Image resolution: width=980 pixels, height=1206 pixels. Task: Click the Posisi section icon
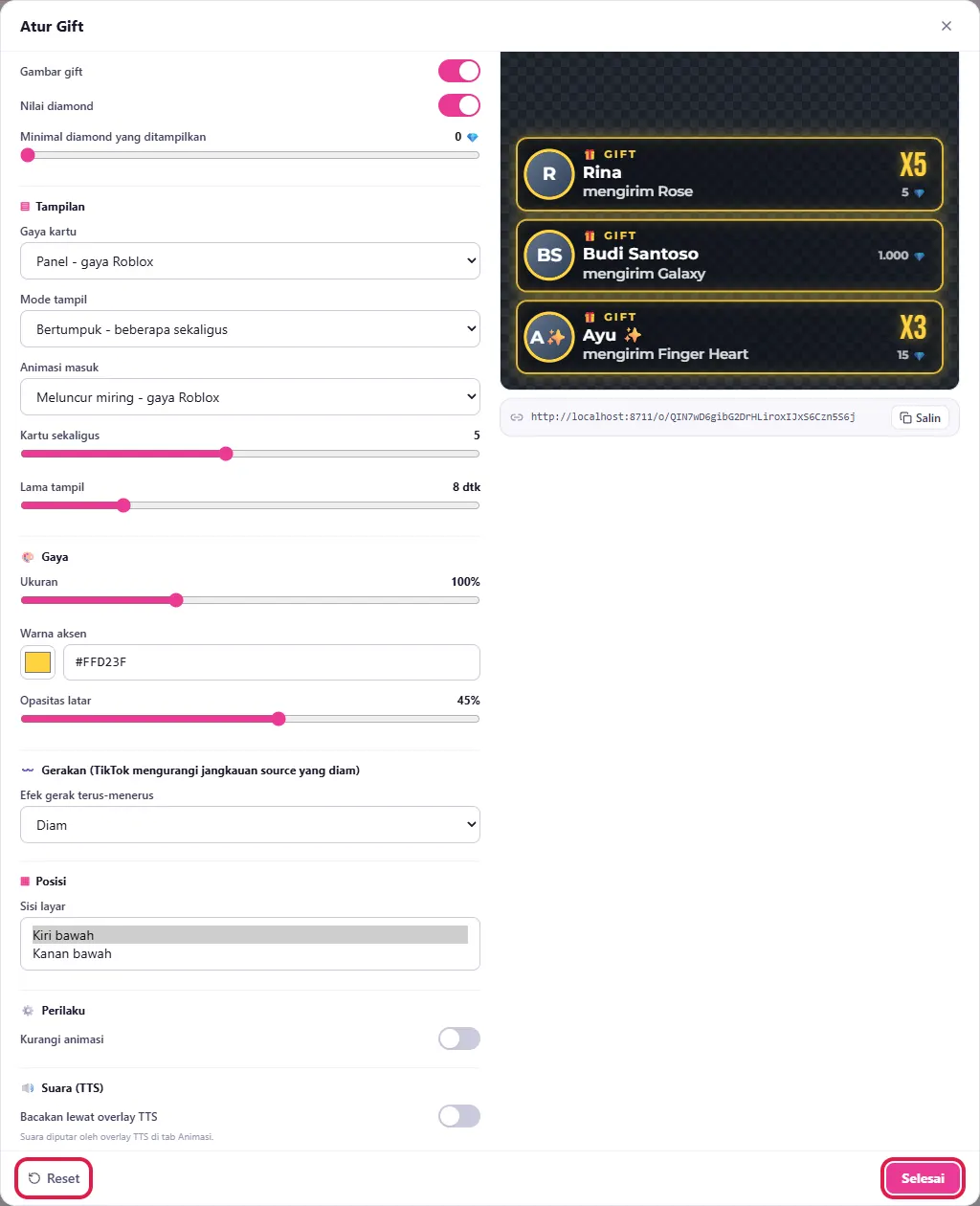point(25,882)
